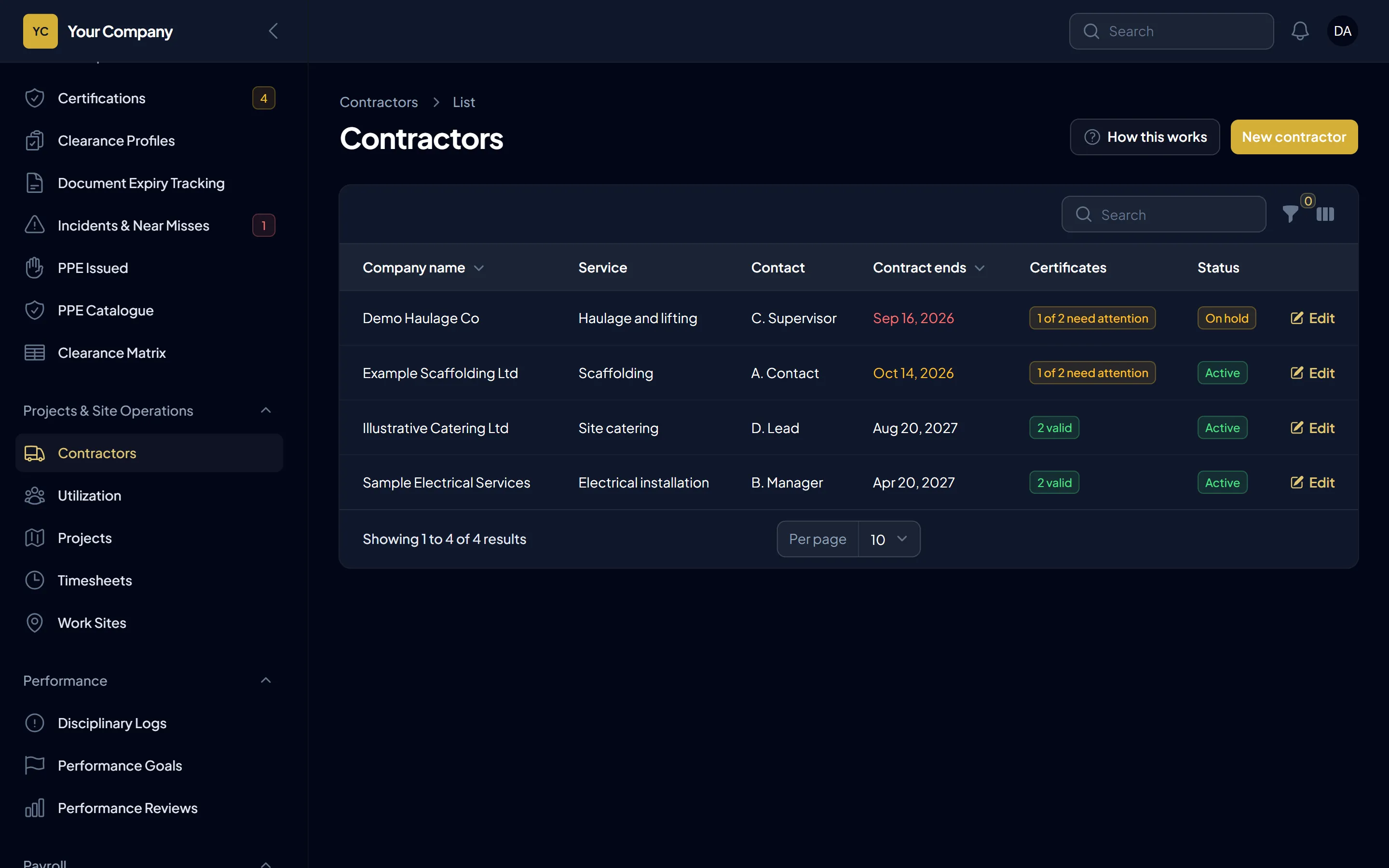
Task: Focus the table Search field
Action: point(1163,215)
